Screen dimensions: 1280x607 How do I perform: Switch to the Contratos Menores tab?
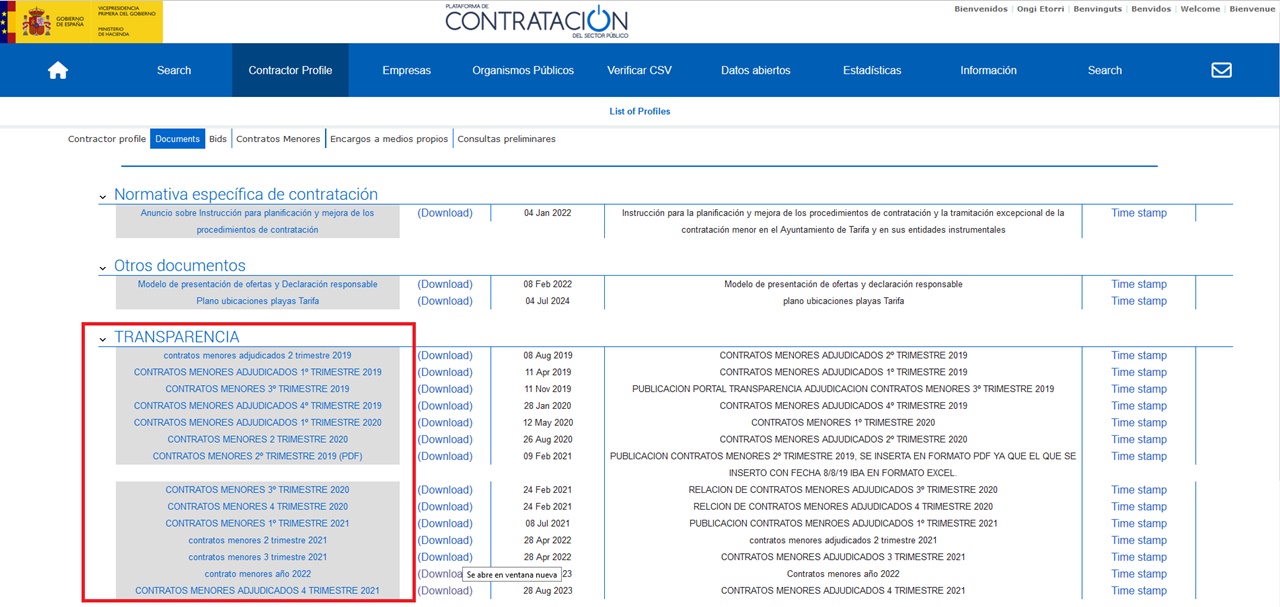278,139
